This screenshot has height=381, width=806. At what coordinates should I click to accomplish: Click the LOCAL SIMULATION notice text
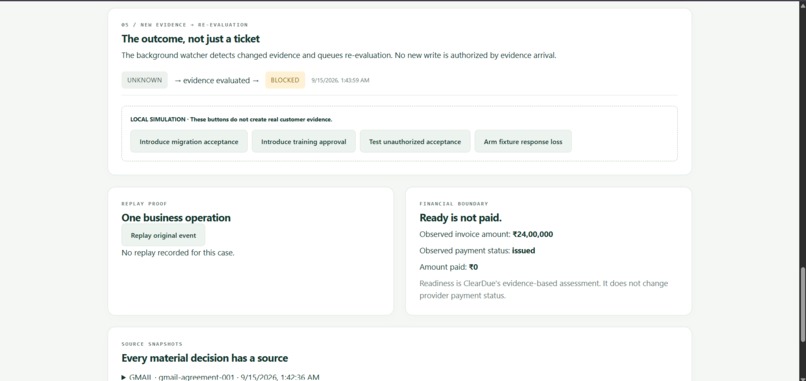231,119
